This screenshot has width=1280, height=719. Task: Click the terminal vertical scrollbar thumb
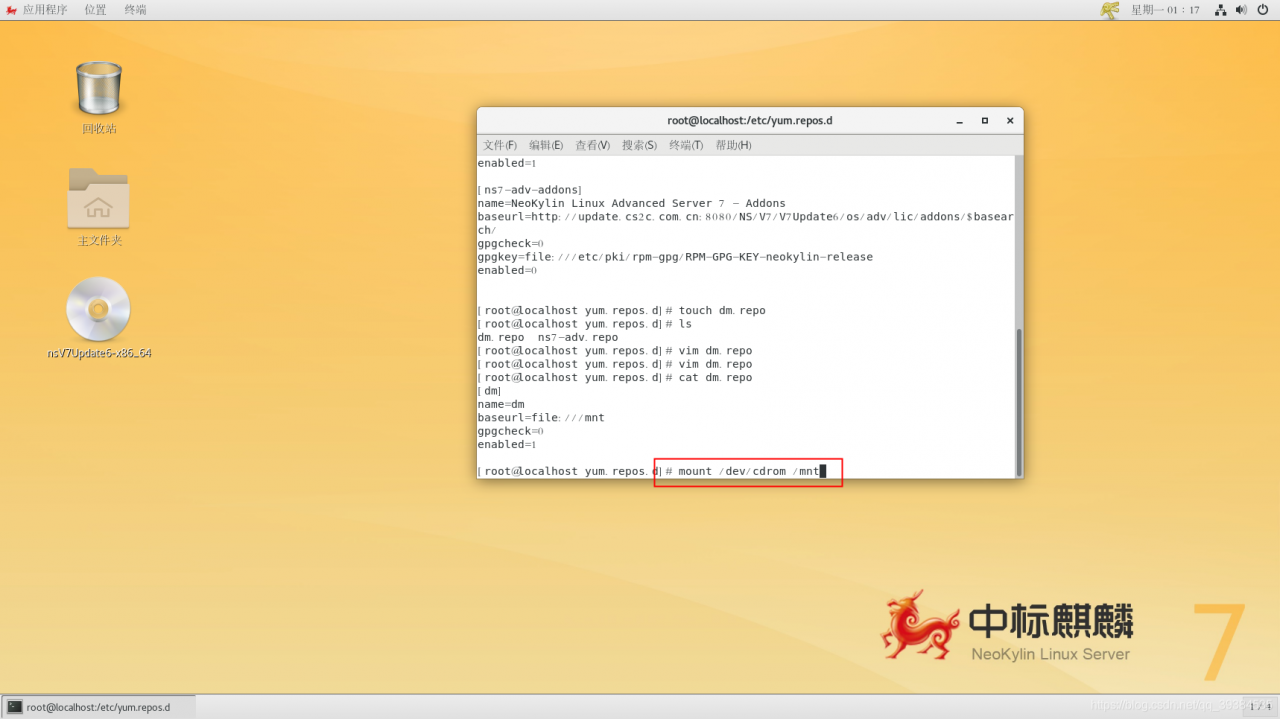coord(1019,402)
